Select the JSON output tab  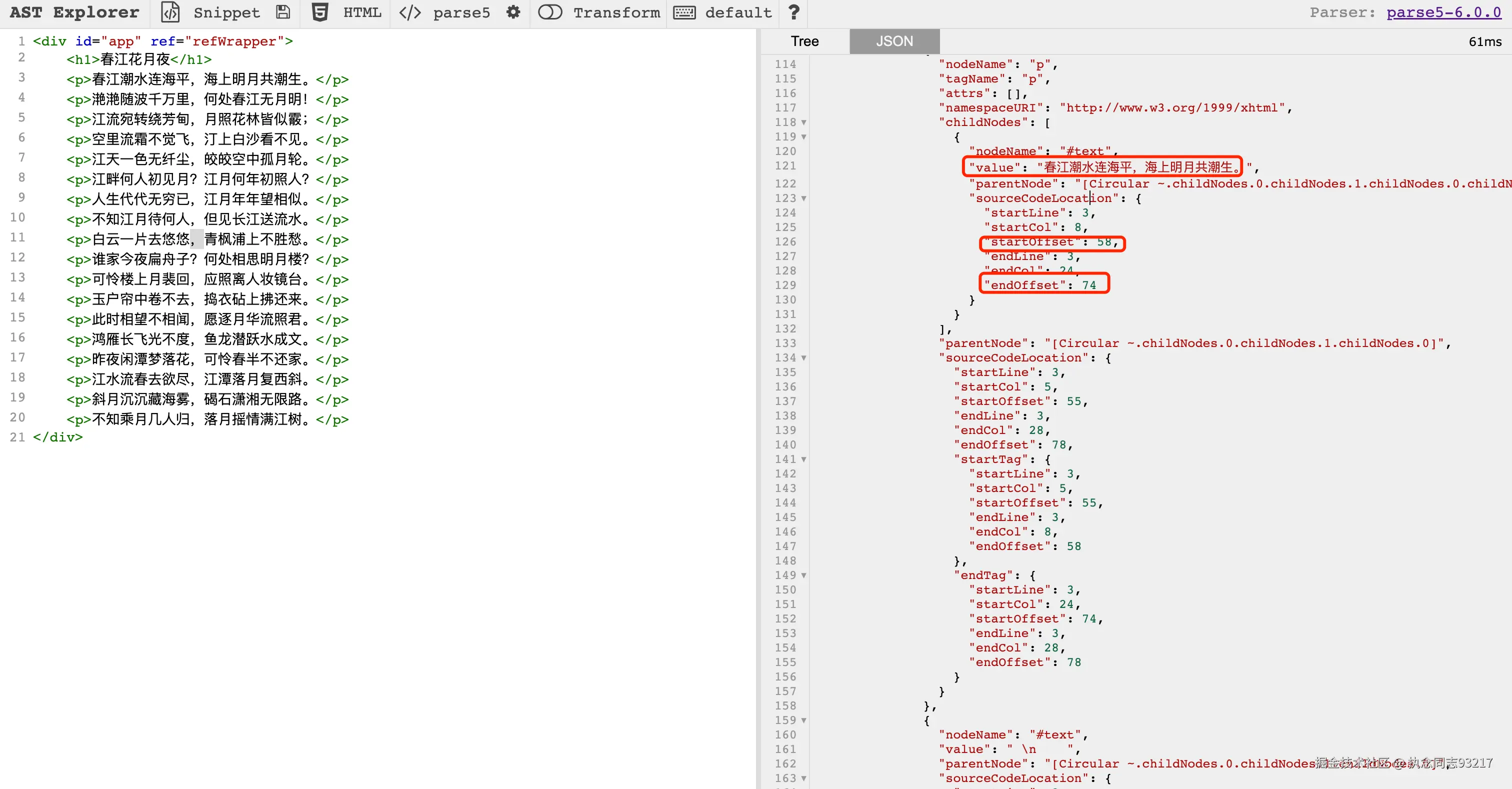tap(894, 41)
